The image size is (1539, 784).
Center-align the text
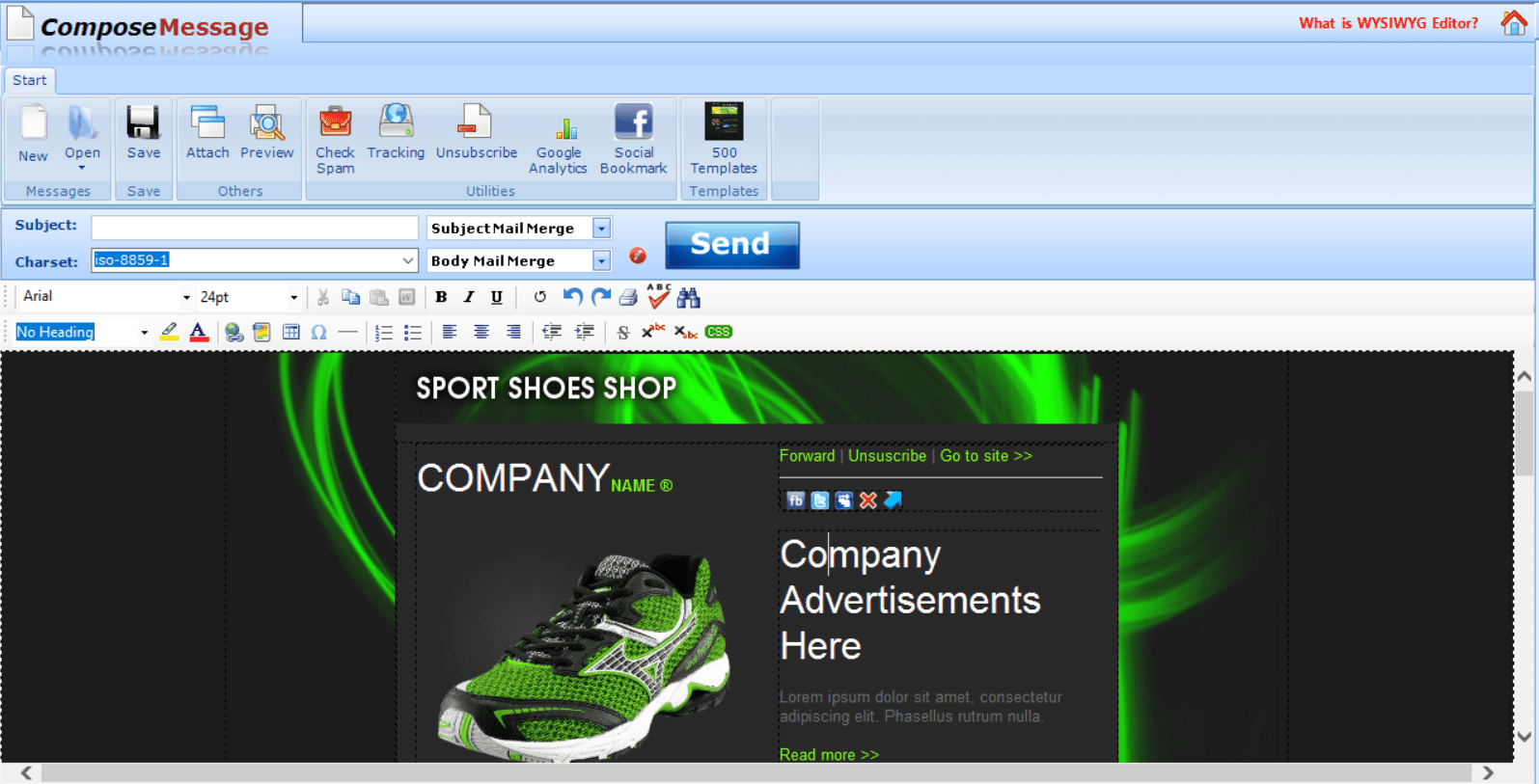pos(481,333)
